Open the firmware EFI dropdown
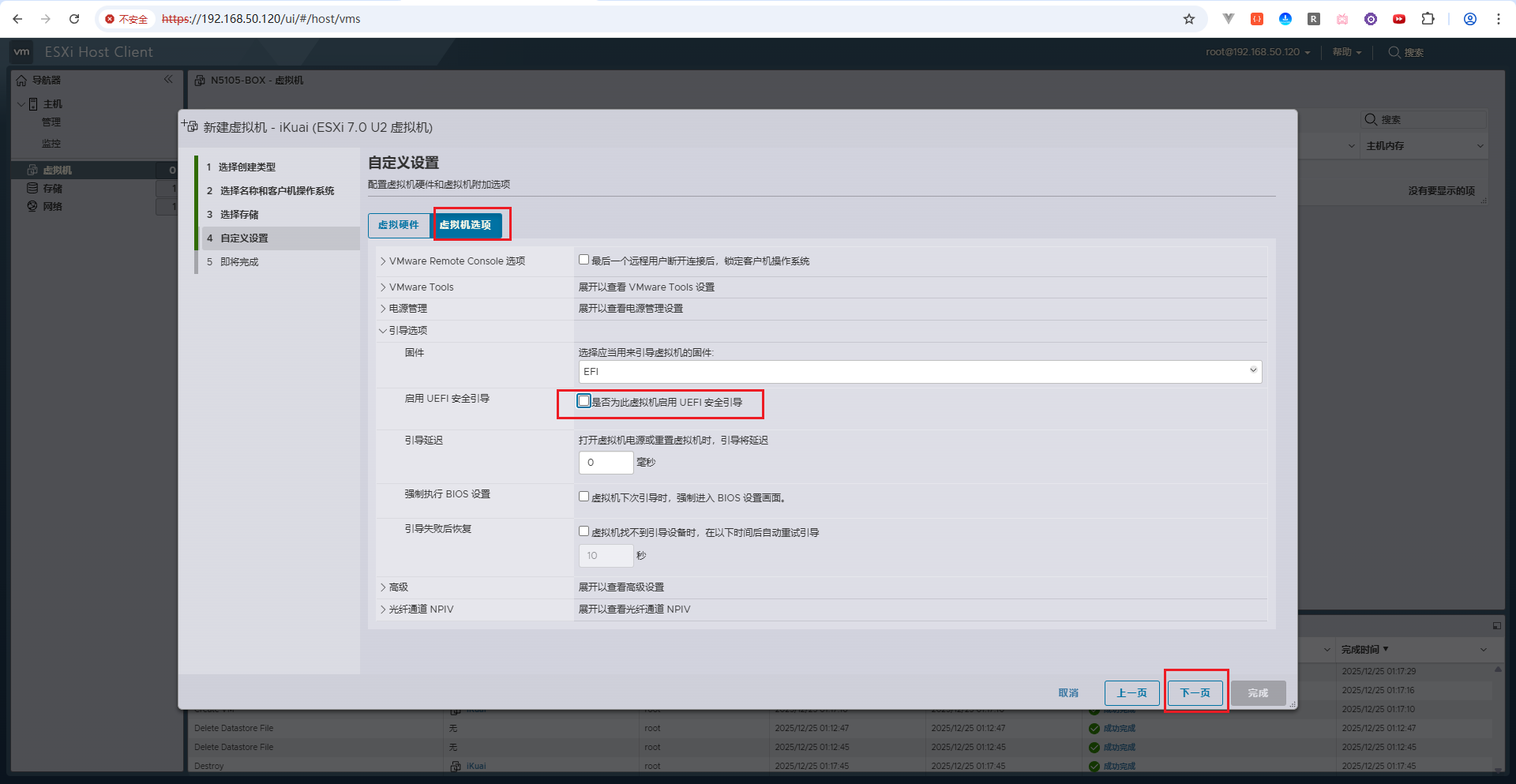The height and width of the screenshot is (784, 1516). pyautogui.click(x=920, y=372)
